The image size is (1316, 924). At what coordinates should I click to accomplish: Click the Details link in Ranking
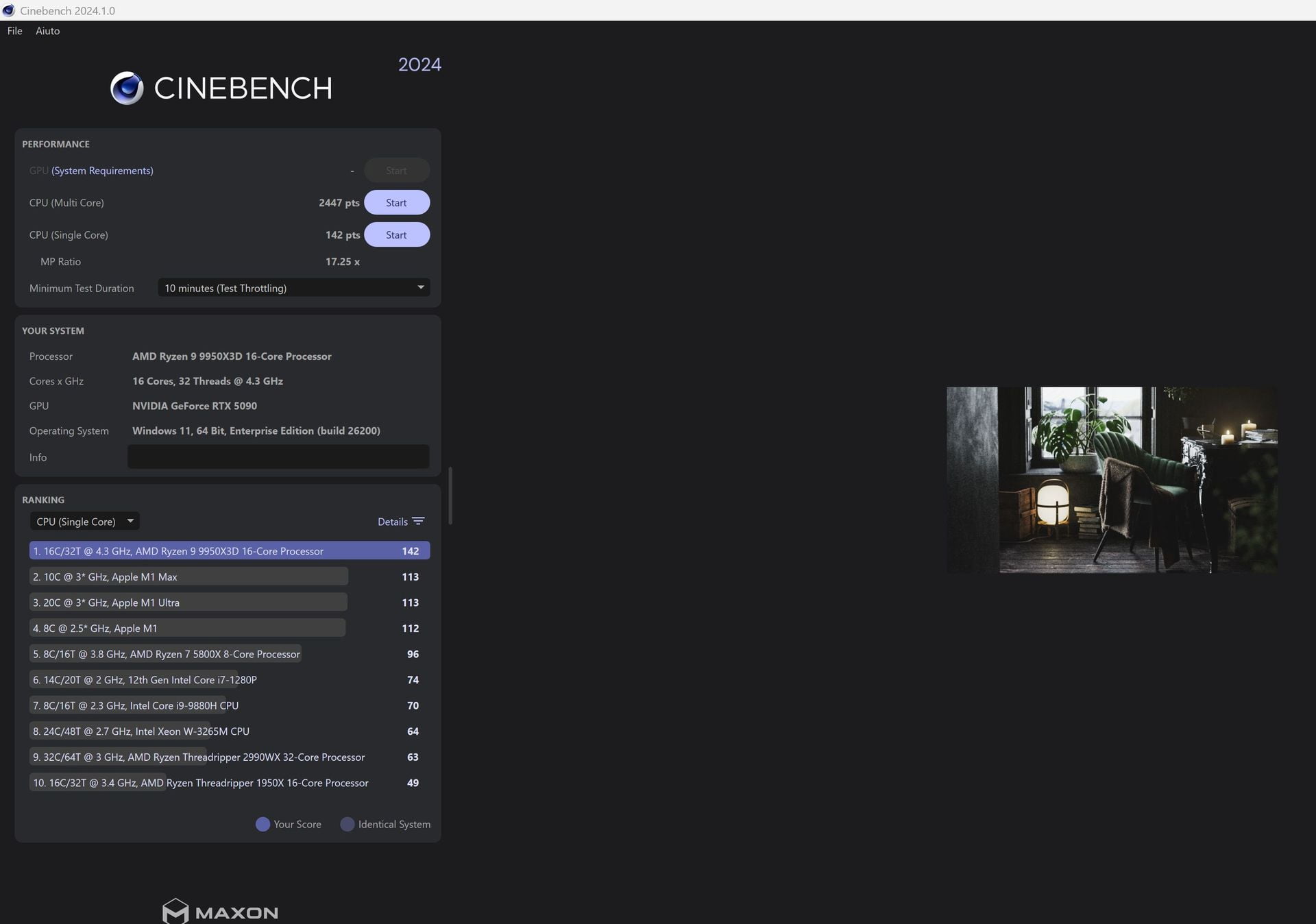pyautogui.click(x=393, y=522)
